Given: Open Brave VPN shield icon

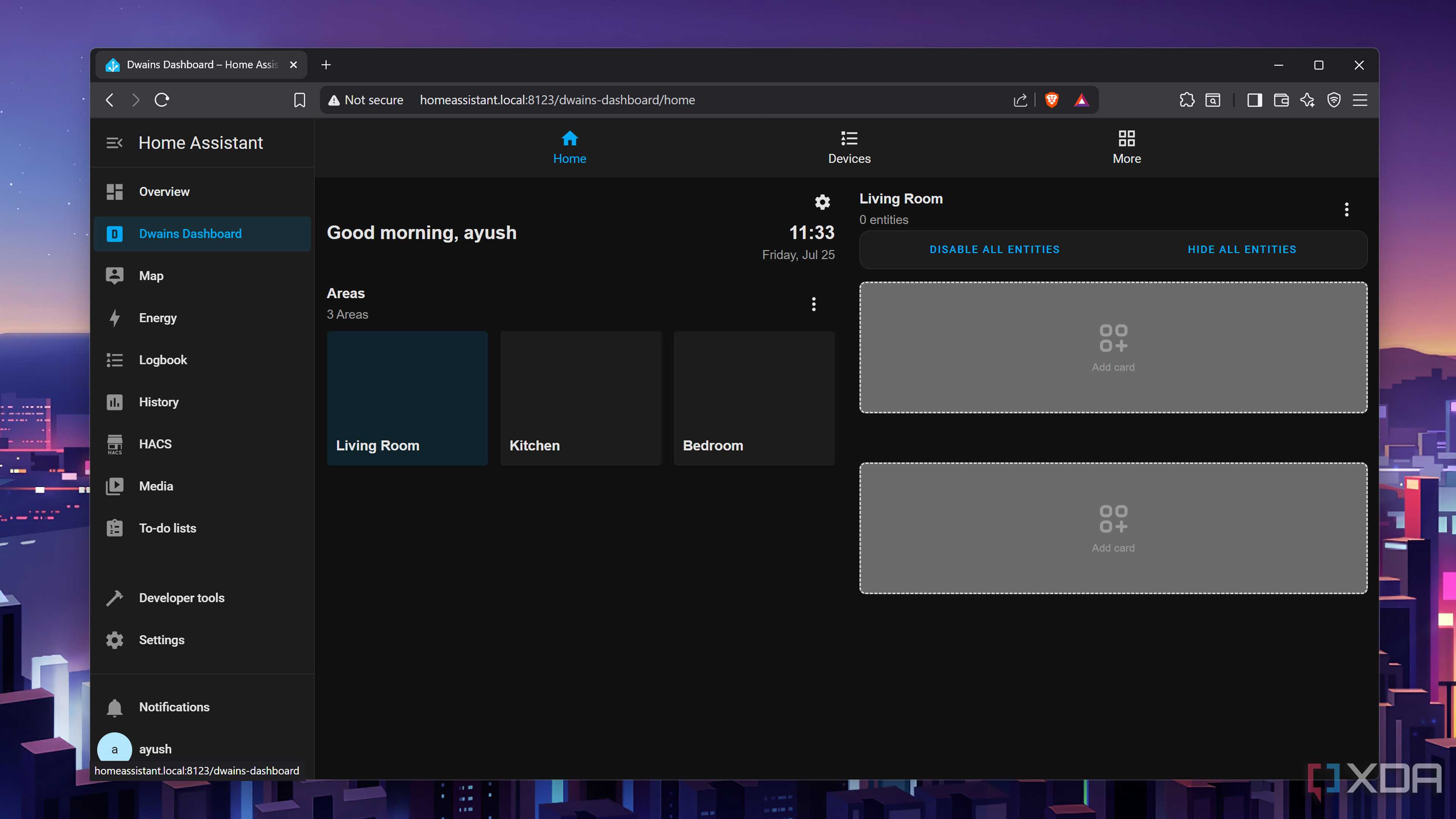Looking at the screenshot, I should coord(1334,100).
